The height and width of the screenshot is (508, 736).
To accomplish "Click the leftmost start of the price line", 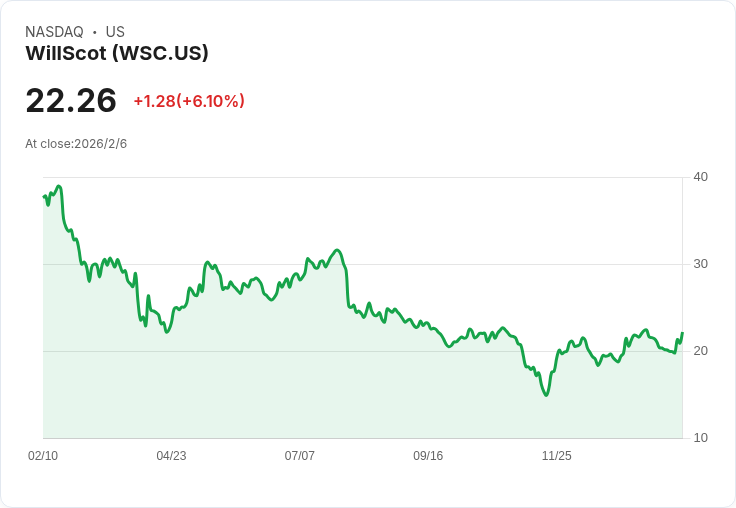I will [44, 196].
